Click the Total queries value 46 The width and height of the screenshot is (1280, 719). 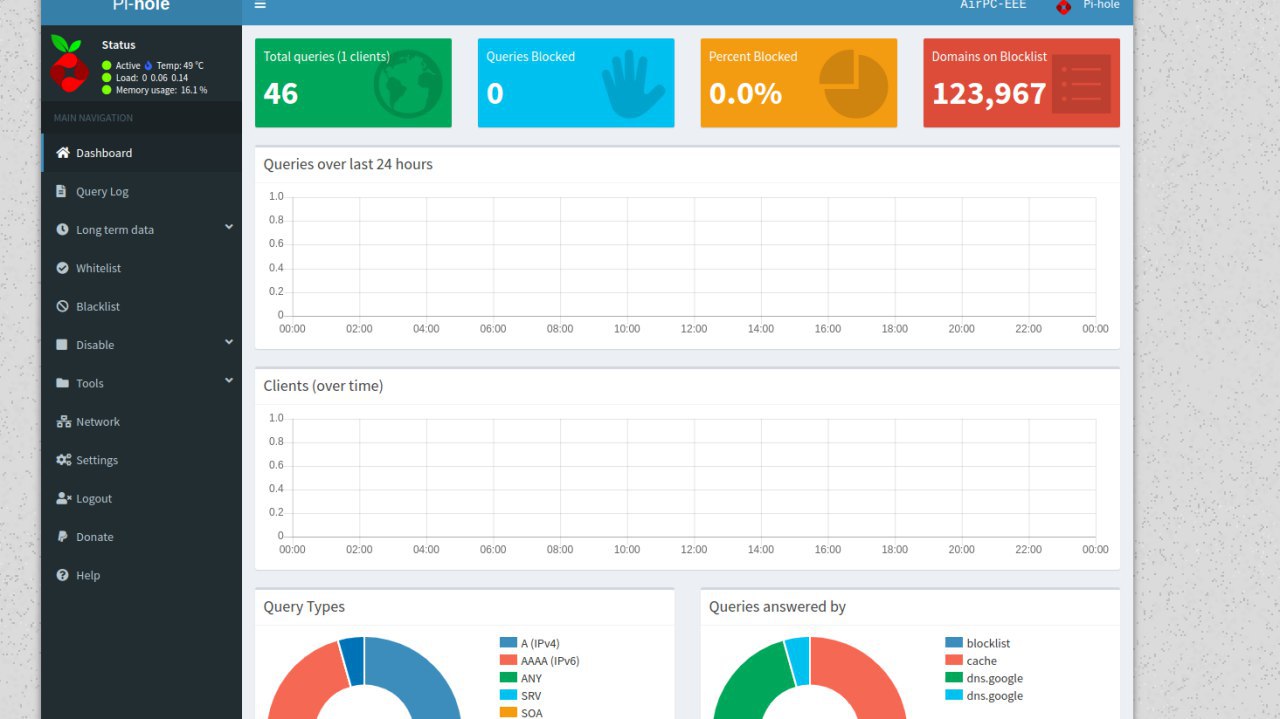pyautogui.click(x=281, y=93)
